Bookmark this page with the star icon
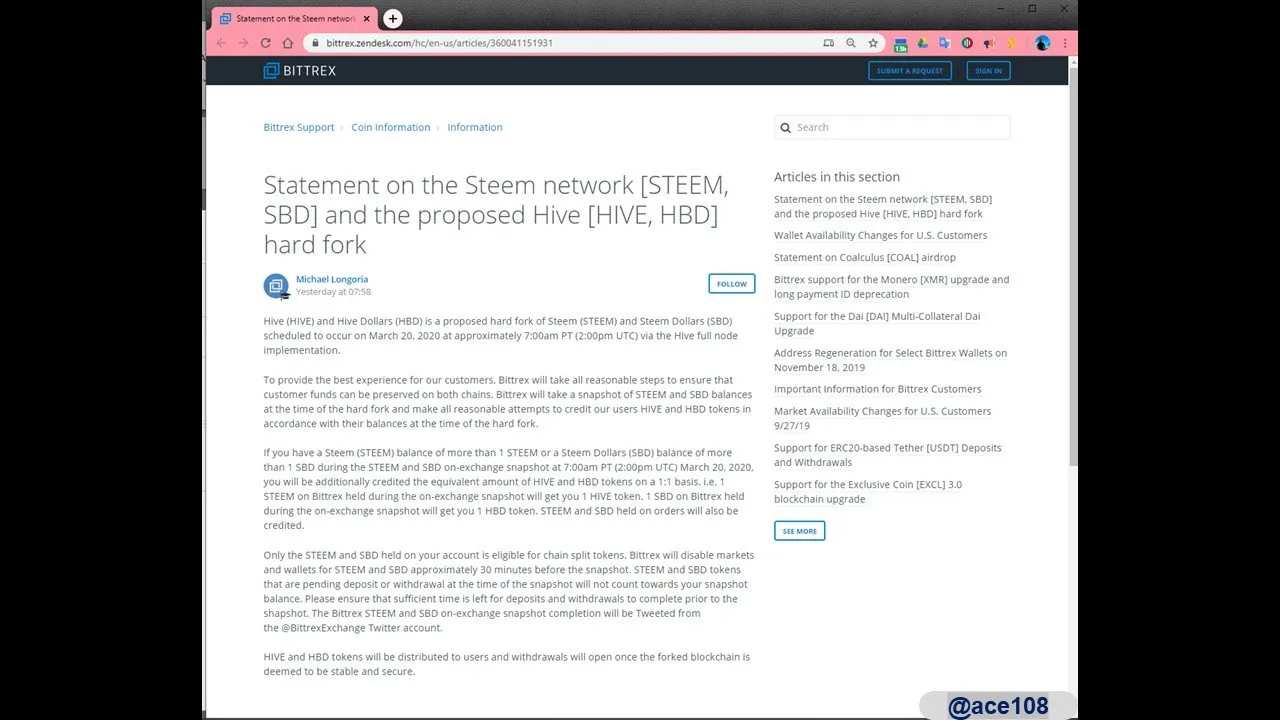Screen dimensions: 1280x720 [x=873, y=43]
